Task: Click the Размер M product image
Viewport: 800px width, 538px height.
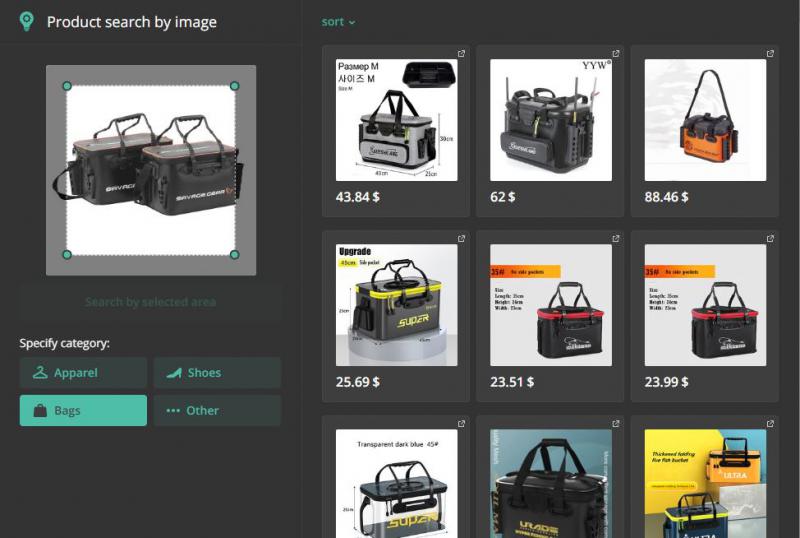Action: (396, 120)
